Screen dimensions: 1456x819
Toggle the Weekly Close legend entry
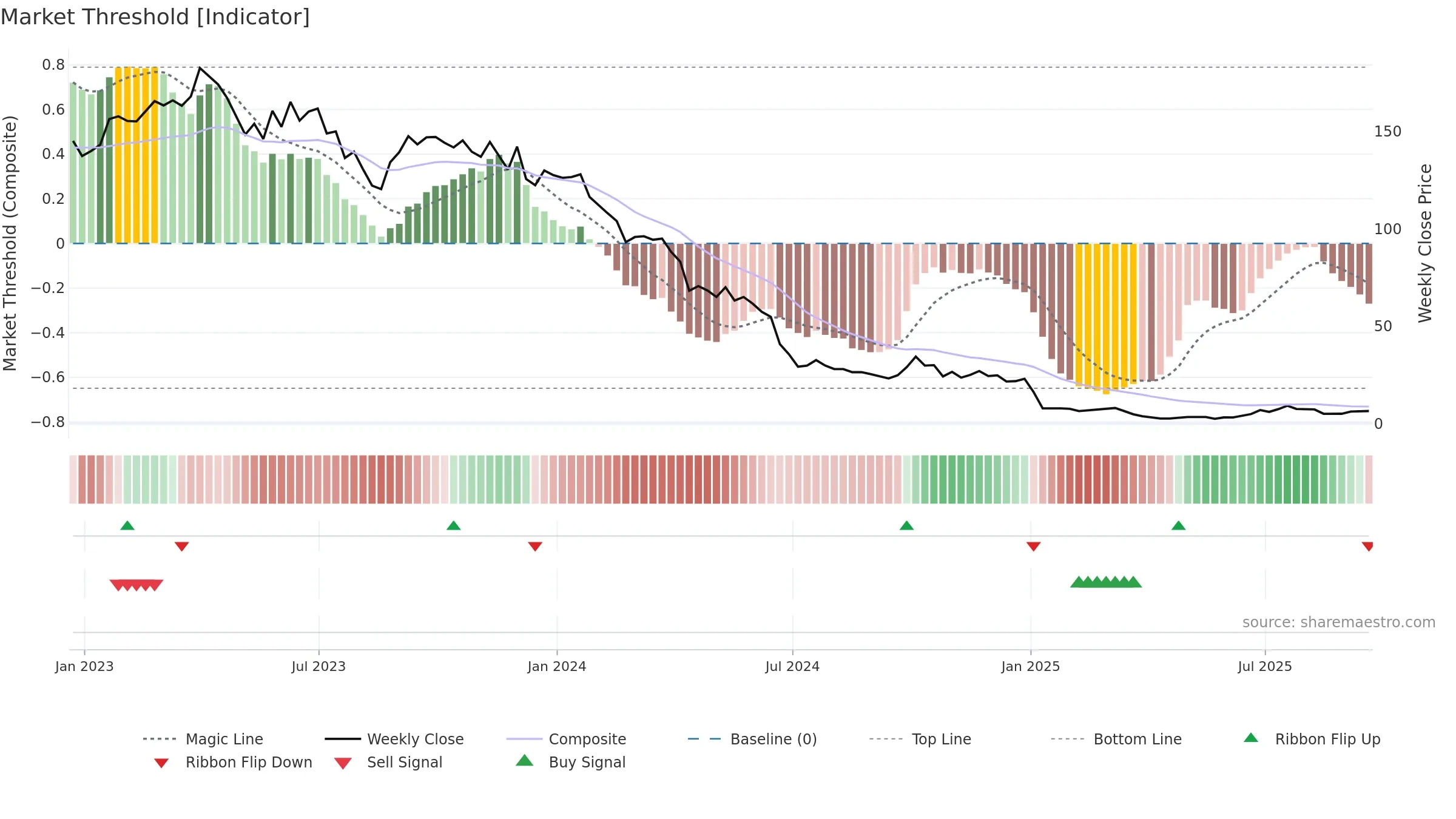(394, 739)
